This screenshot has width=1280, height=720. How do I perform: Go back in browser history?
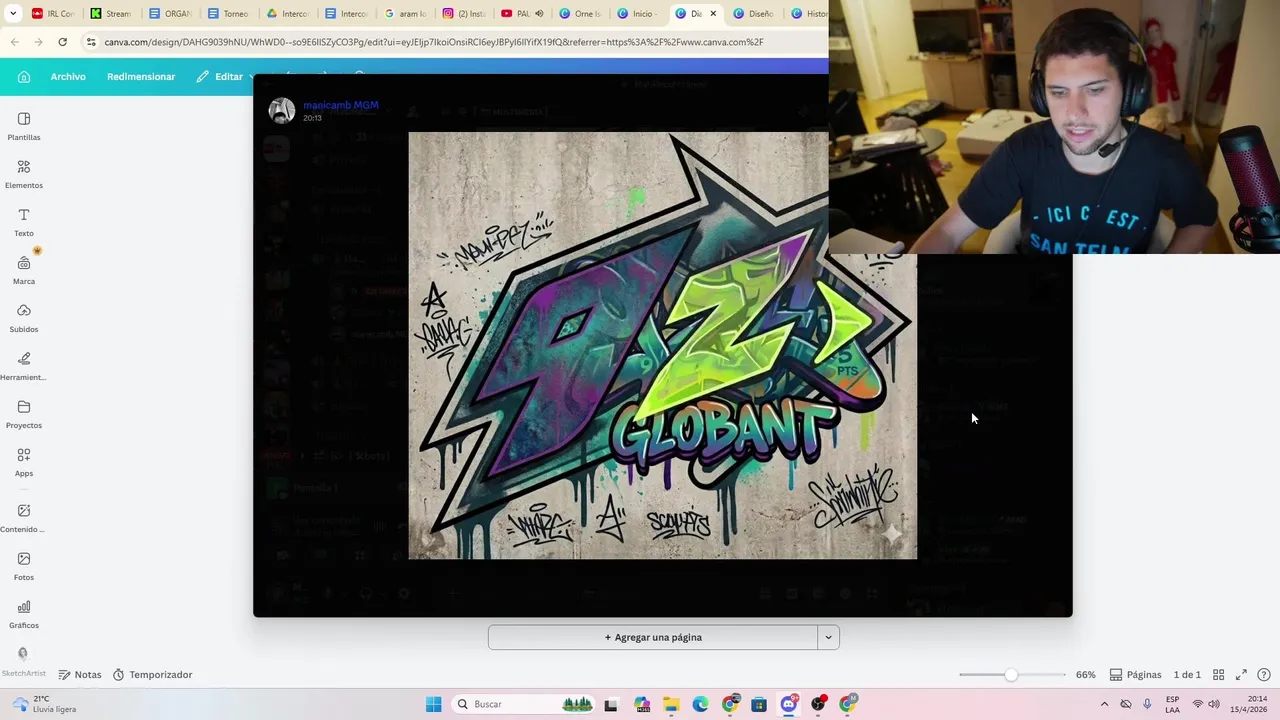pyautogui.click(x=14, y=42)
